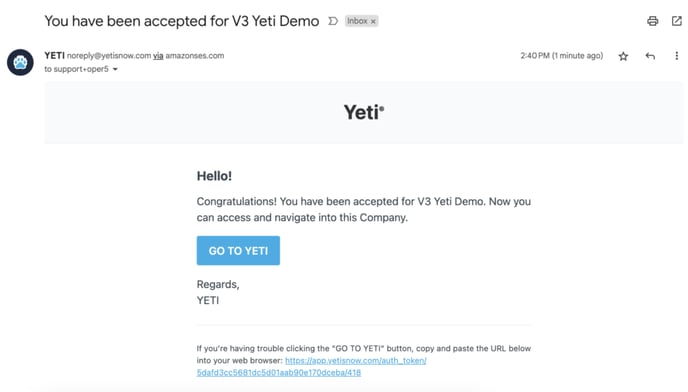Click the bold YETI sender name
Screen dimensions: 688x392
coord(54,56)
